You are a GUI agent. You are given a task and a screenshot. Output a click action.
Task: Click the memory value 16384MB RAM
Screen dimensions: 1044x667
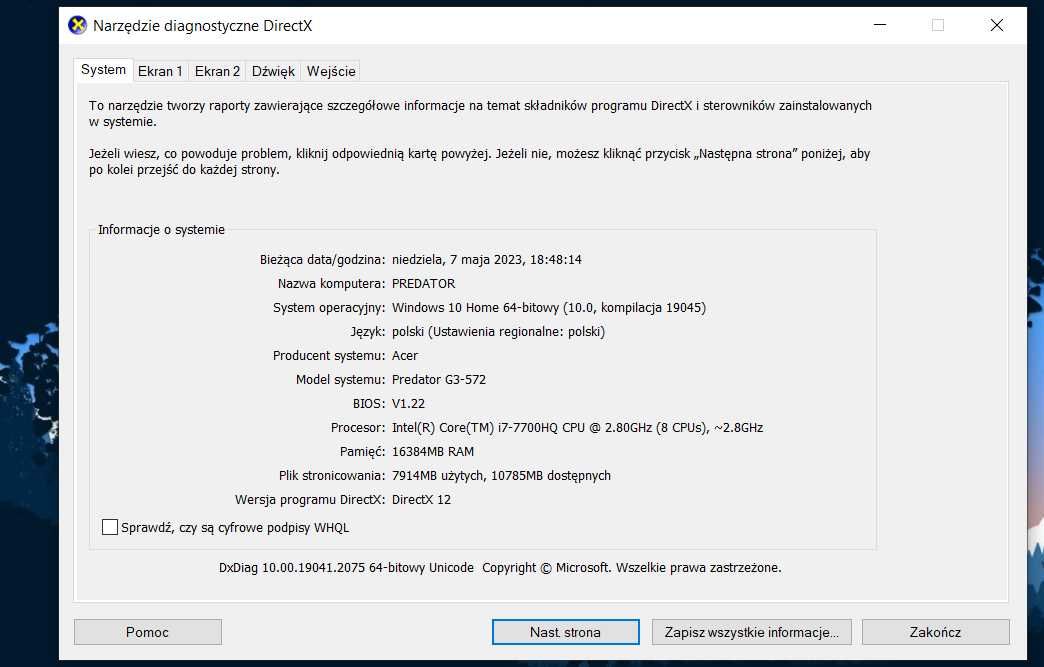[433, 451]
